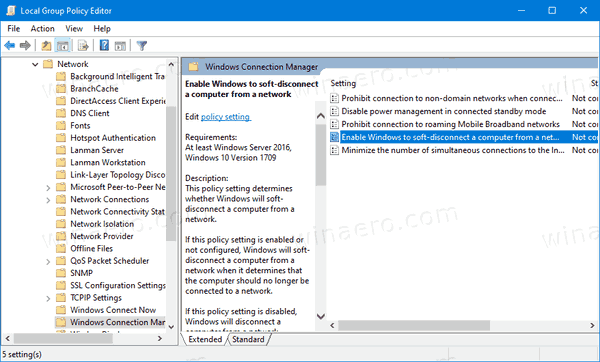Click description pane scroll up arrow
600x362 pixels.
[321, 116]
